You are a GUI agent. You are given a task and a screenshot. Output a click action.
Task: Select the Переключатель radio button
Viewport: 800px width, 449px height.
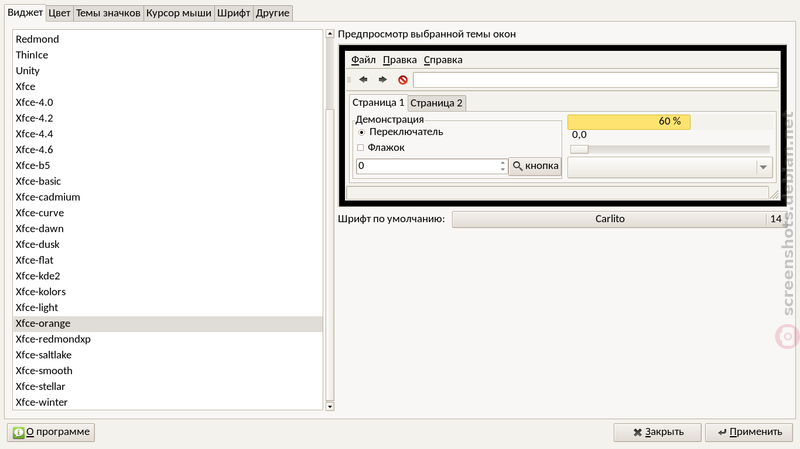pyautogui.click(x=362, y=132)
